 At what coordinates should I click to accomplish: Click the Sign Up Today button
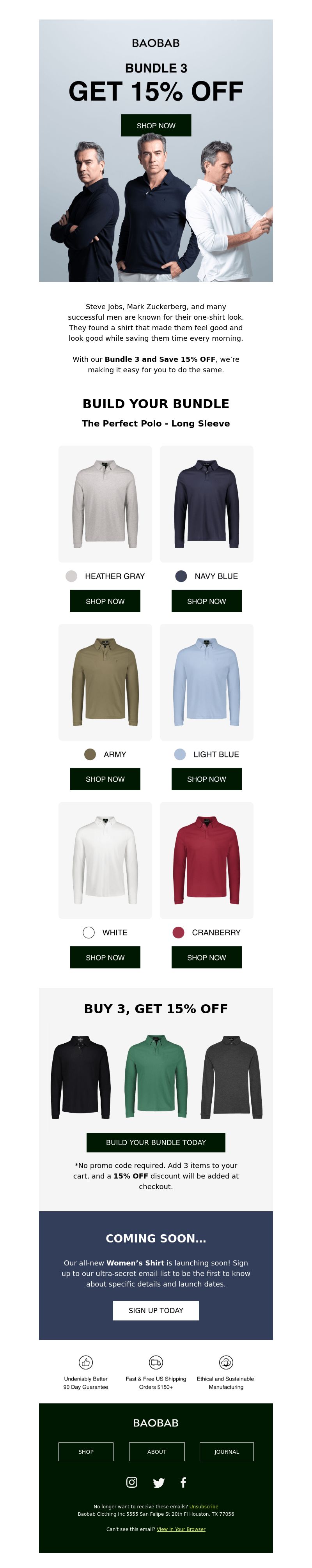pyautogui.click(x=156, y=1311)
